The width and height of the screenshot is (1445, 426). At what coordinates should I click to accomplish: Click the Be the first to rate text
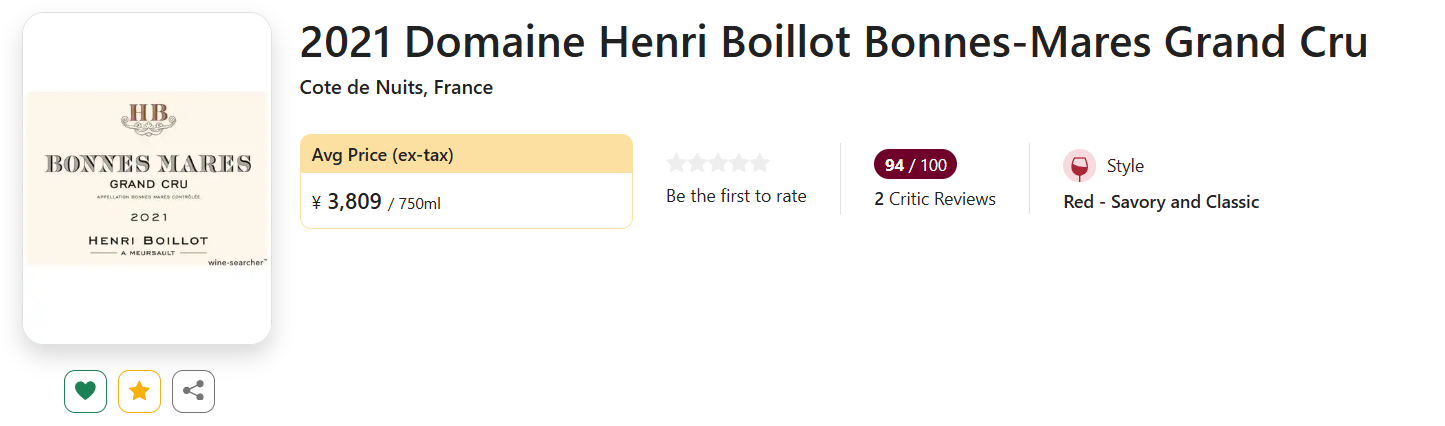coord(736,196)
